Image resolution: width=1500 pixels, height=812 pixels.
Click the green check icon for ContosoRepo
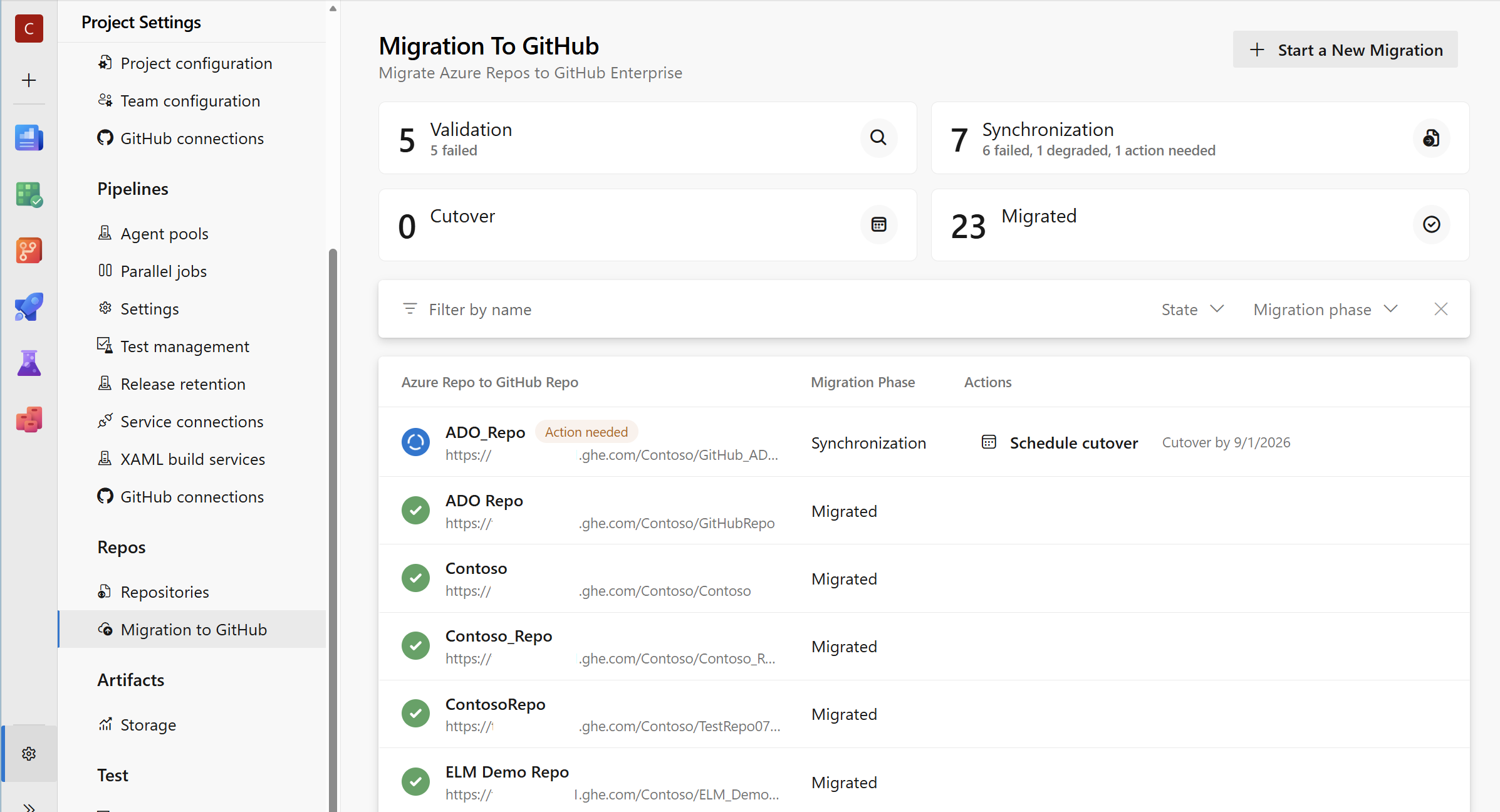pyautogui.click(x=415, y=714)
